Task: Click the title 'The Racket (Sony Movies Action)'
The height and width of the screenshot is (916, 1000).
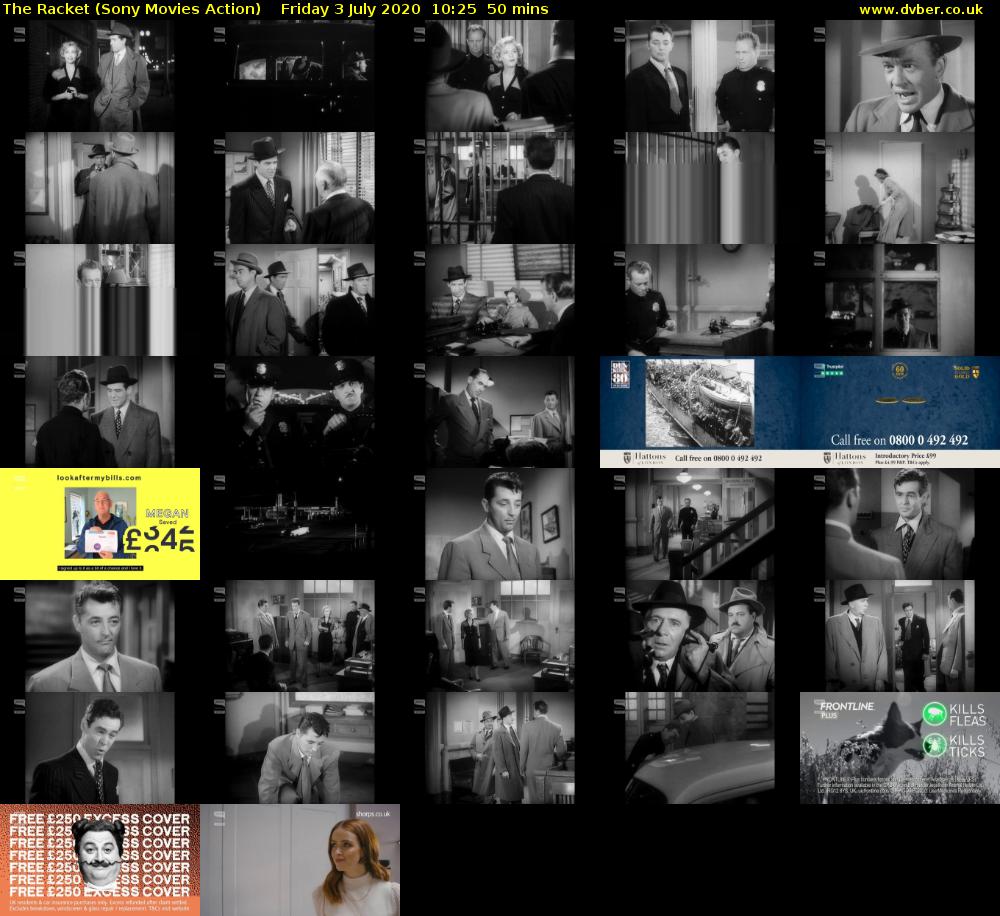Action: (x=132, y=9)
